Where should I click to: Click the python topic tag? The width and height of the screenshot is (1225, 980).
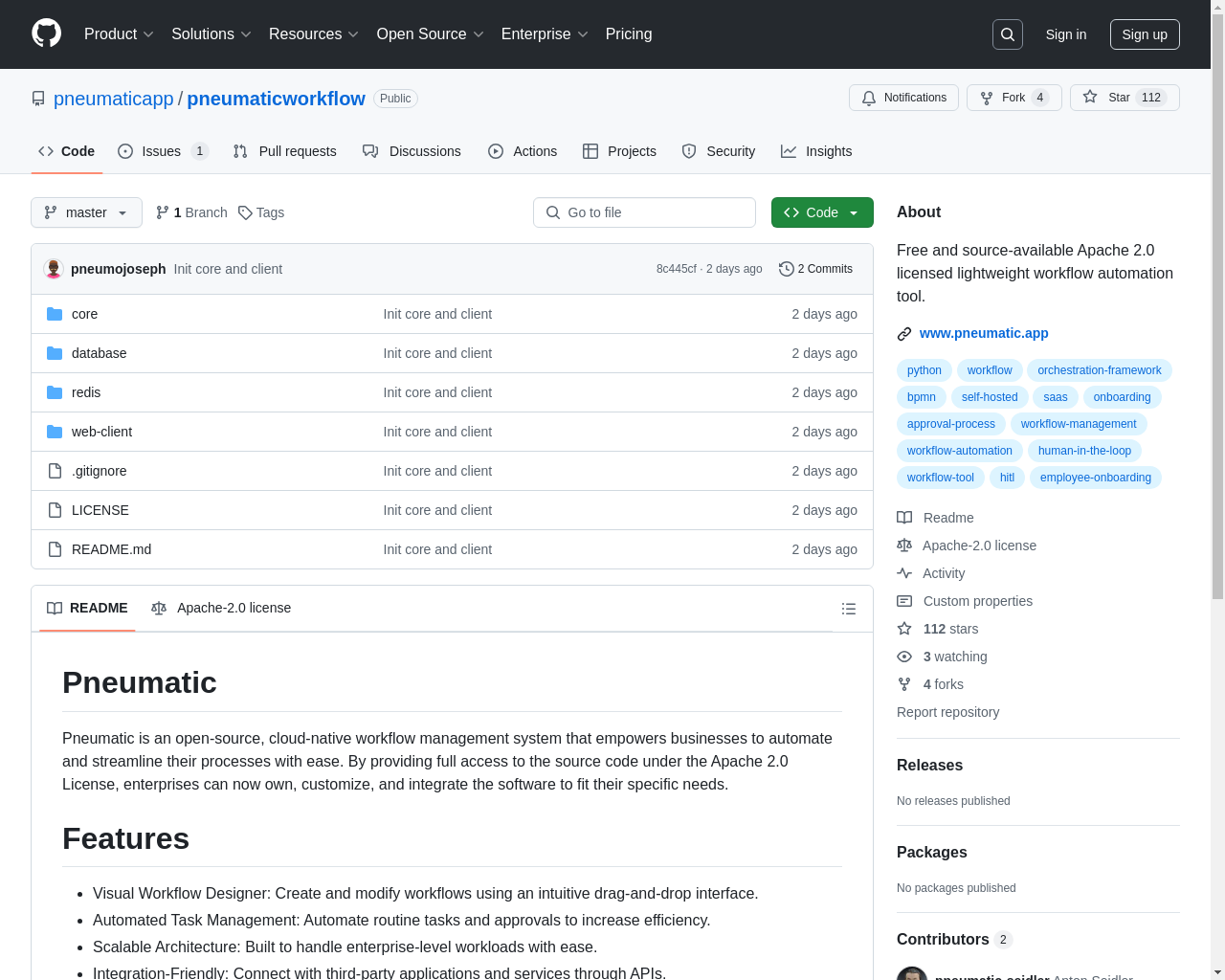(x=924, y=370)
